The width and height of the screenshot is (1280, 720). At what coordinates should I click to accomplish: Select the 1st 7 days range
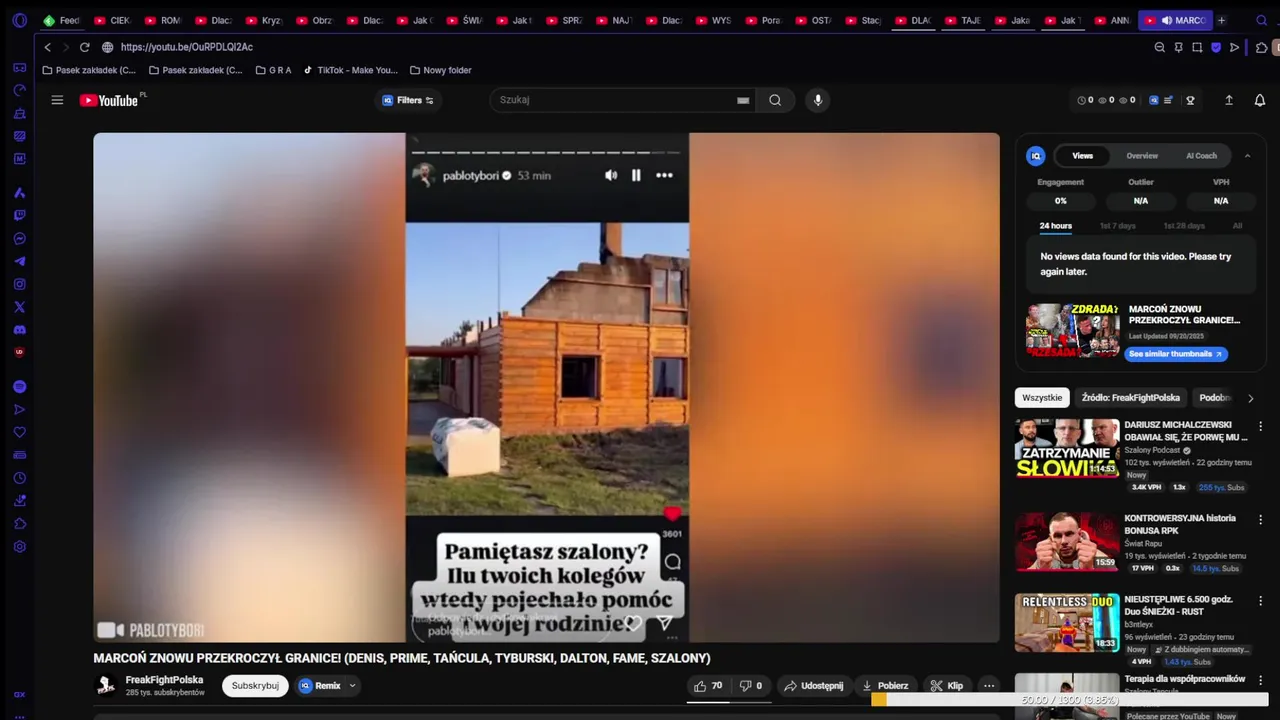coord(1118,226)
